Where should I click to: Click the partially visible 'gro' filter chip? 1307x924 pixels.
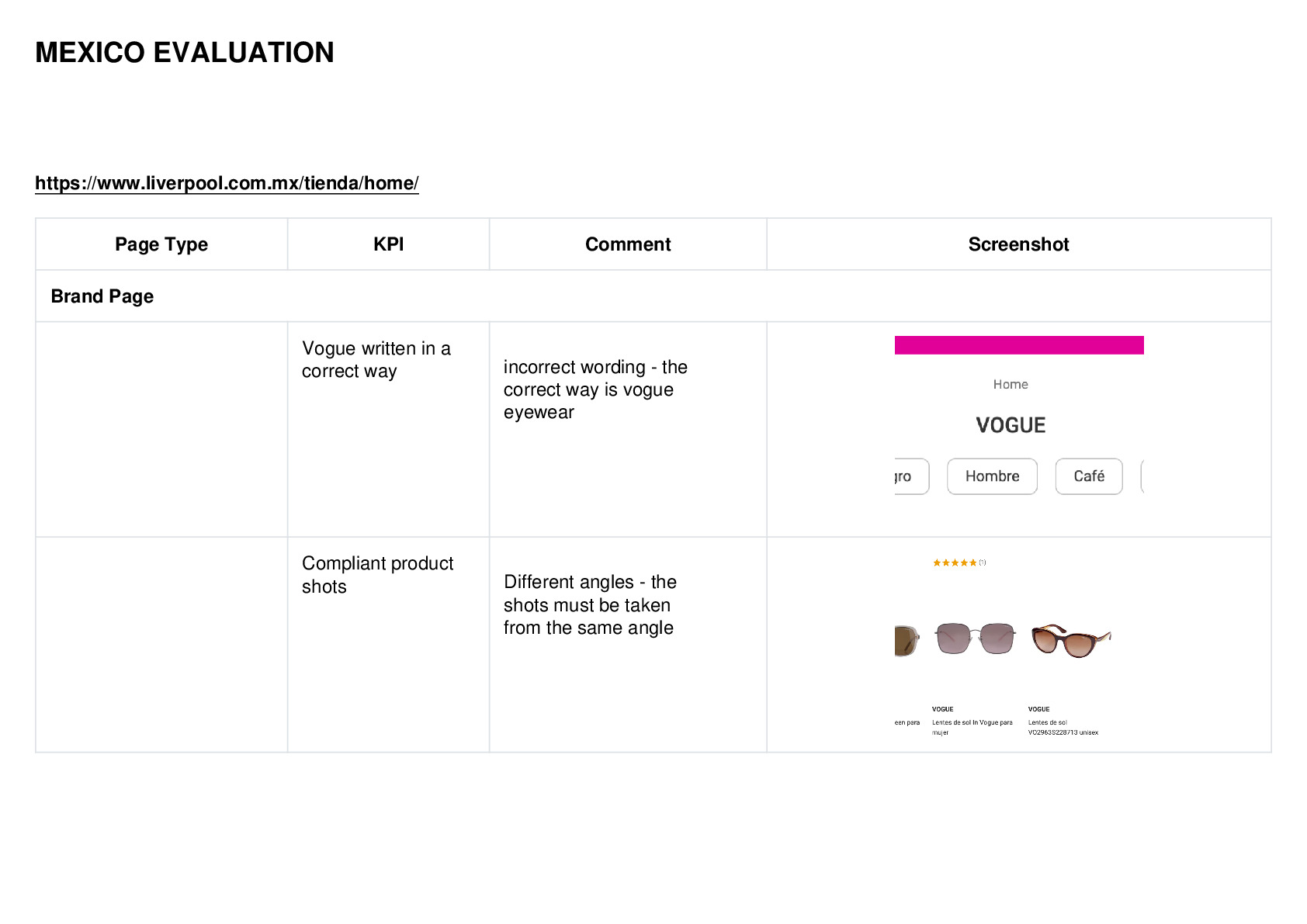[x=911, y=476]
